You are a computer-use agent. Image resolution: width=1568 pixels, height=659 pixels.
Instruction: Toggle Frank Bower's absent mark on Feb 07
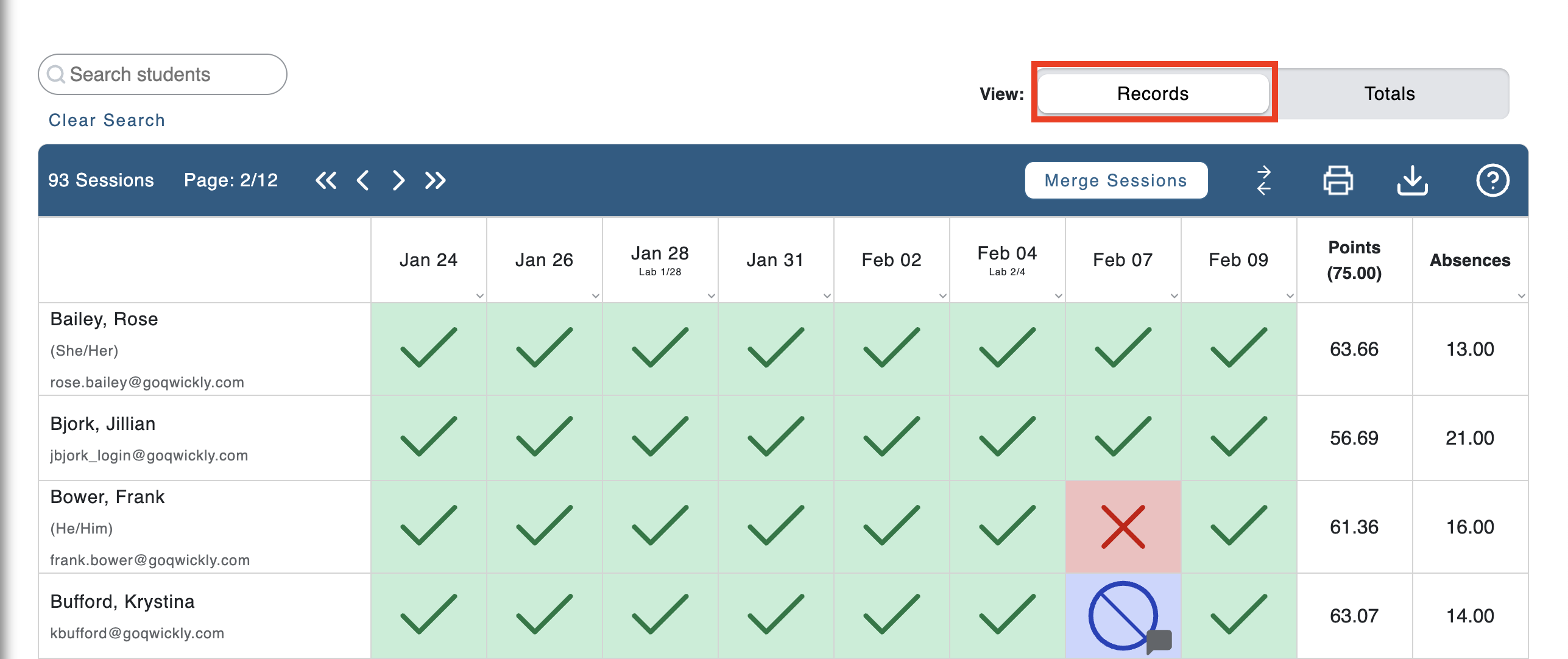(x=1123, y=527)
